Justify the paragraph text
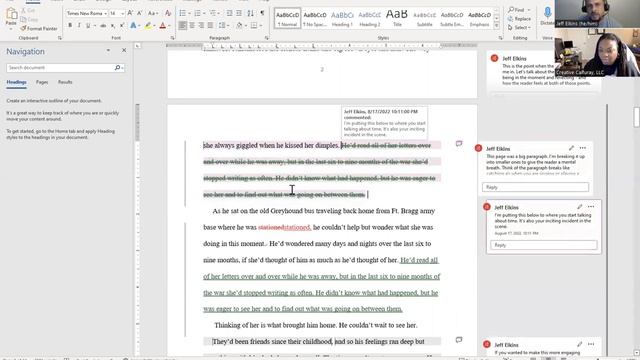The height and width of the screenshot is (360, 640). click(210, 26)
